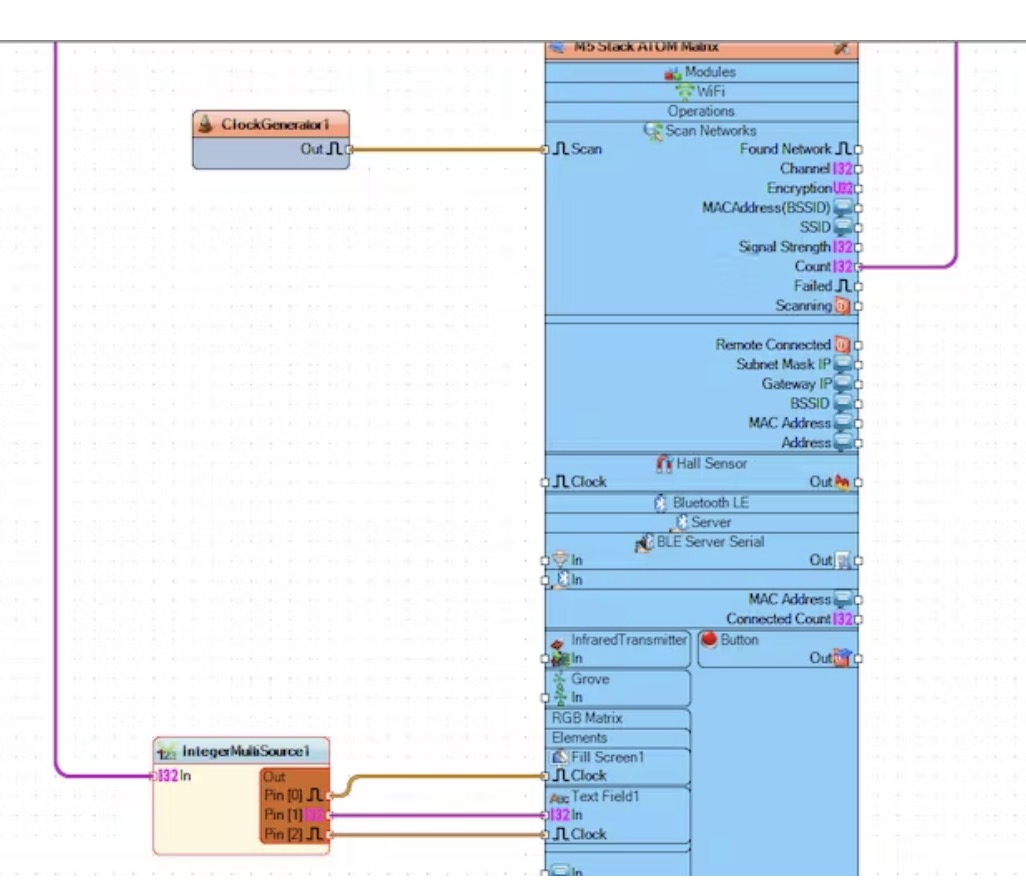
Task: Click the red Button element icon
Action: [x=709, y=640]
